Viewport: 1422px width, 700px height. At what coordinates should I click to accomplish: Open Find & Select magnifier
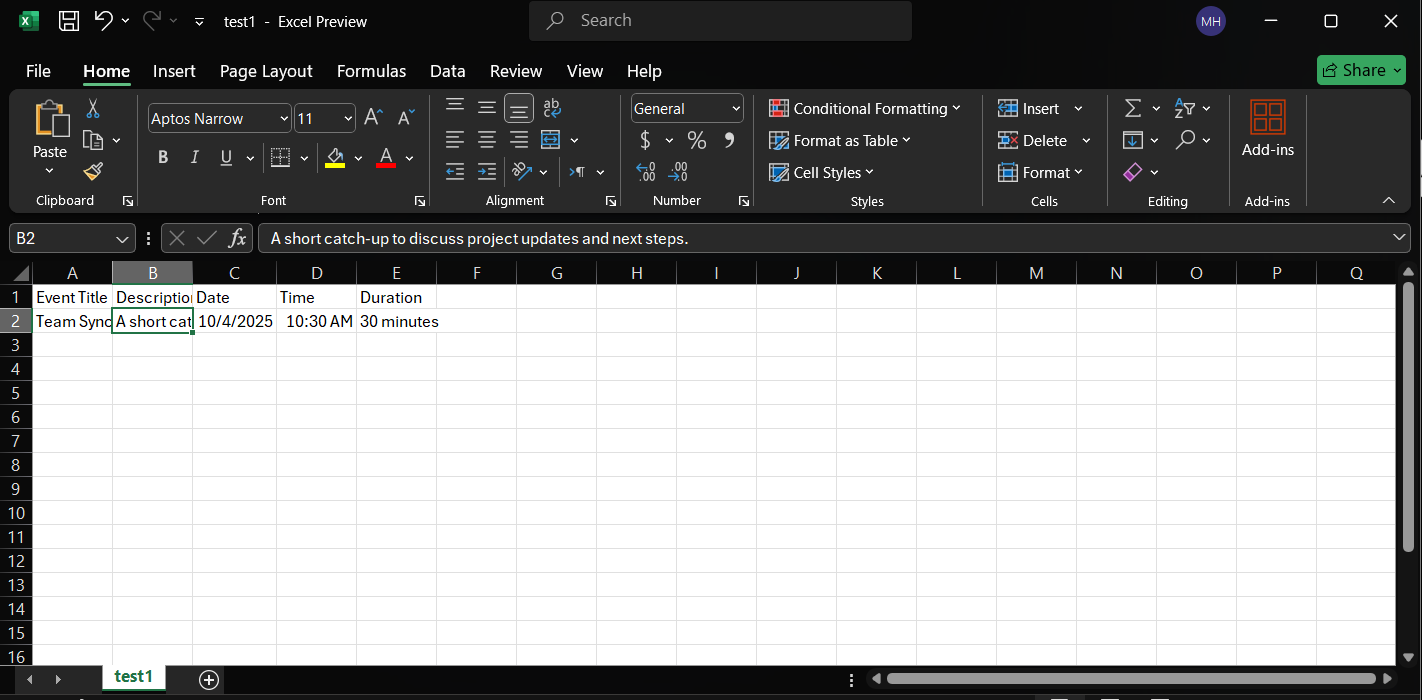pyautogui.click(x=1185, y=140)
